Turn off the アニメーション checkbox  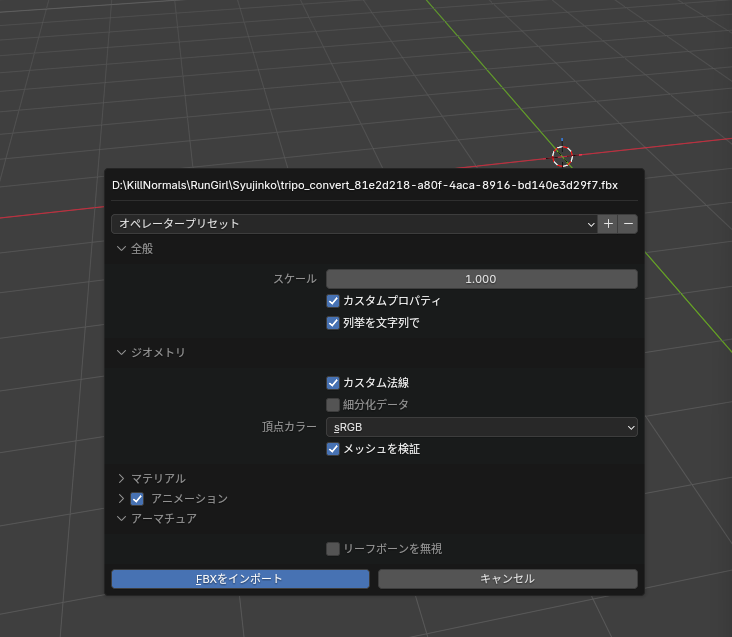(138, 499)
